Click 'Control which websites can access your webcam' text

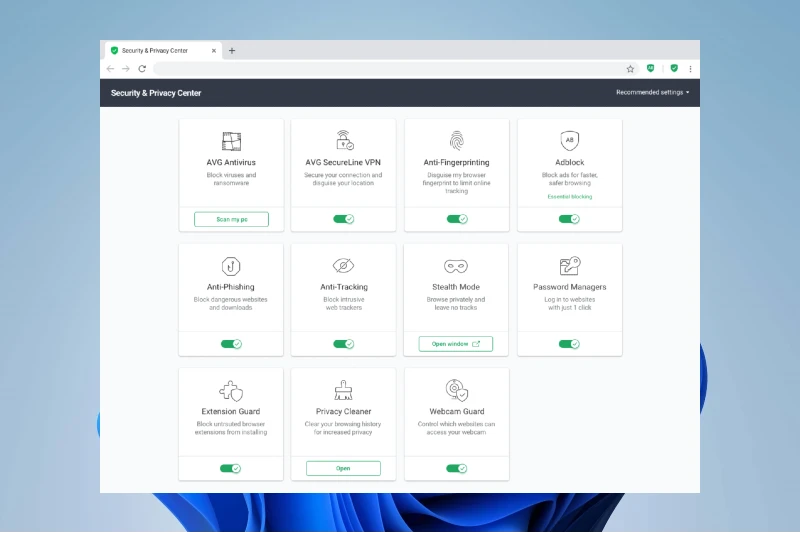[457, 428]
